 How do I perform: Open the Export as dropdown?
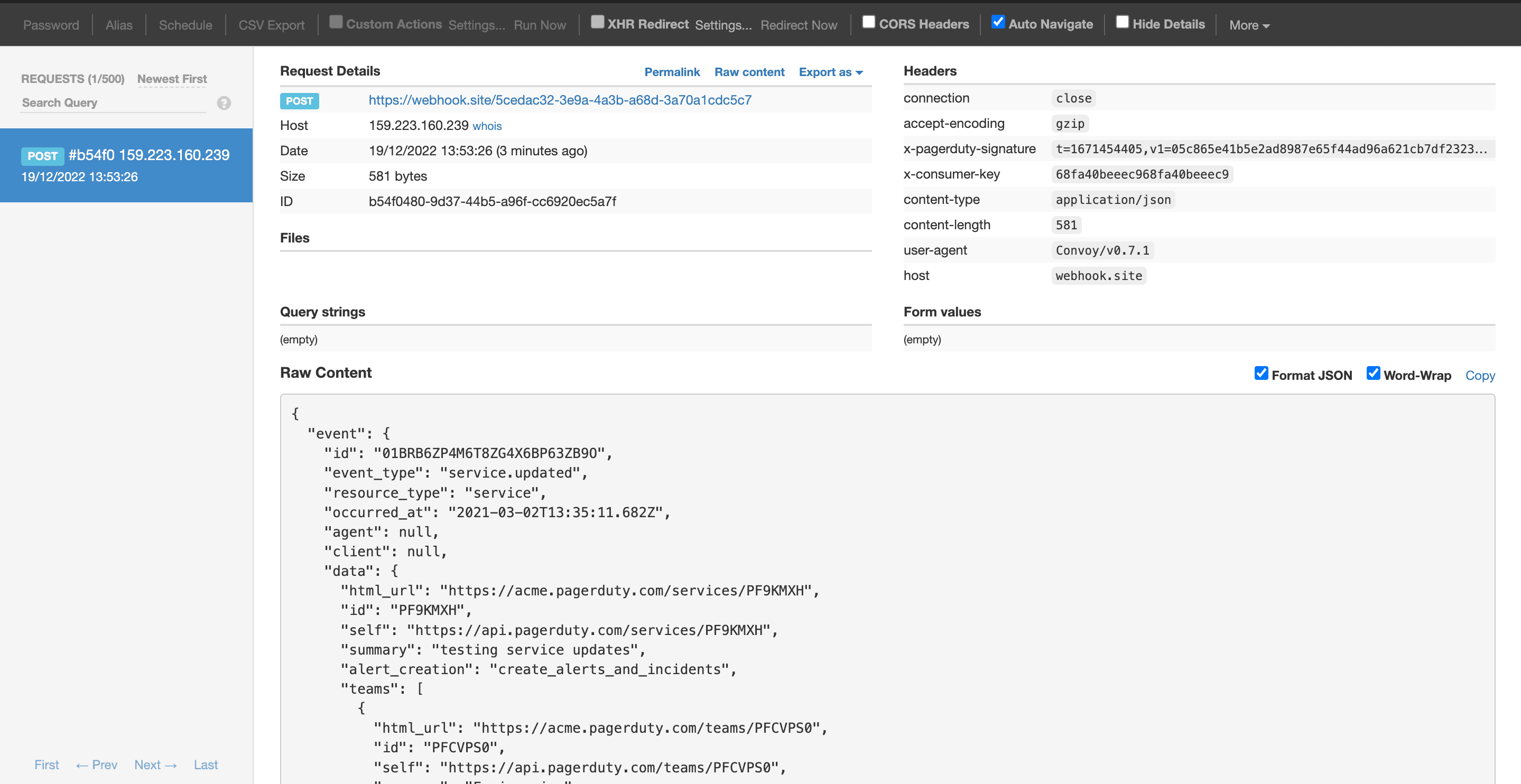coord(830,71)
